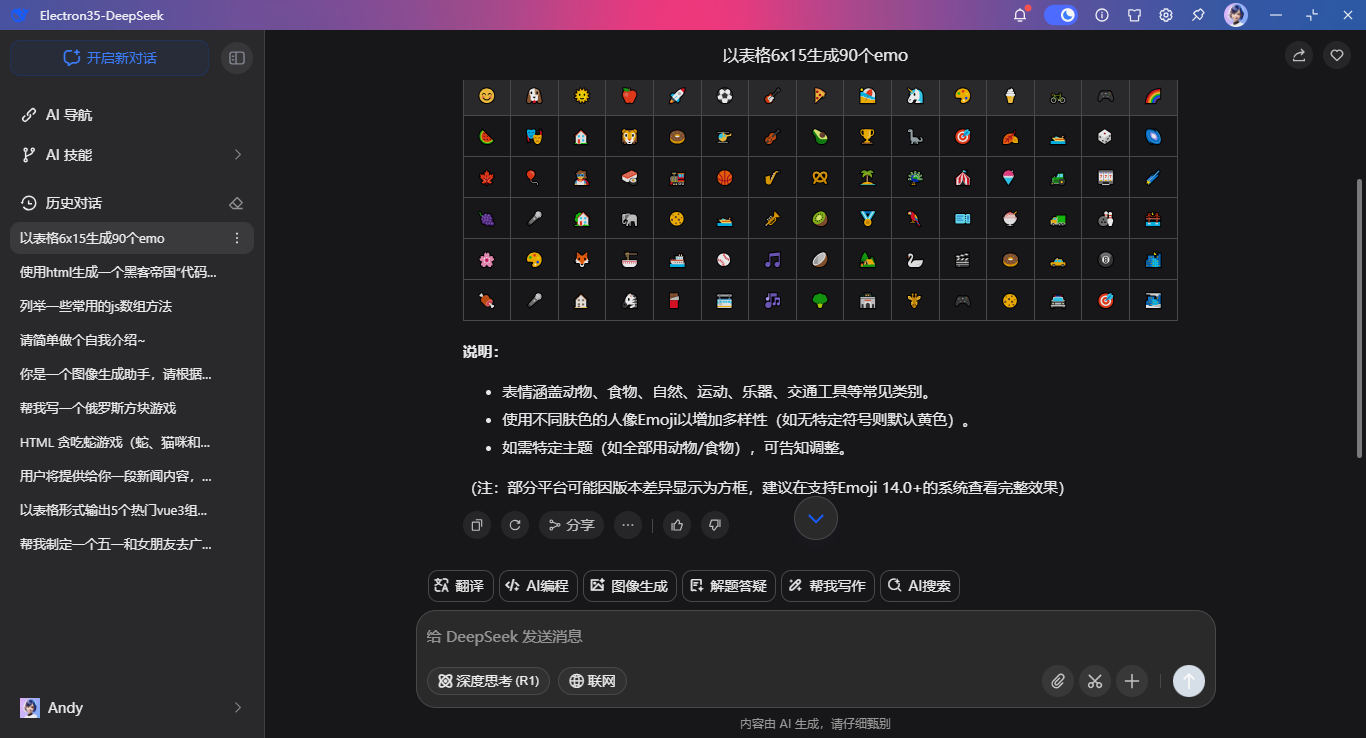The height and width of the screenshot is (738, 1366).
Task: Enable 联网 web search
Action: [592, 681]
